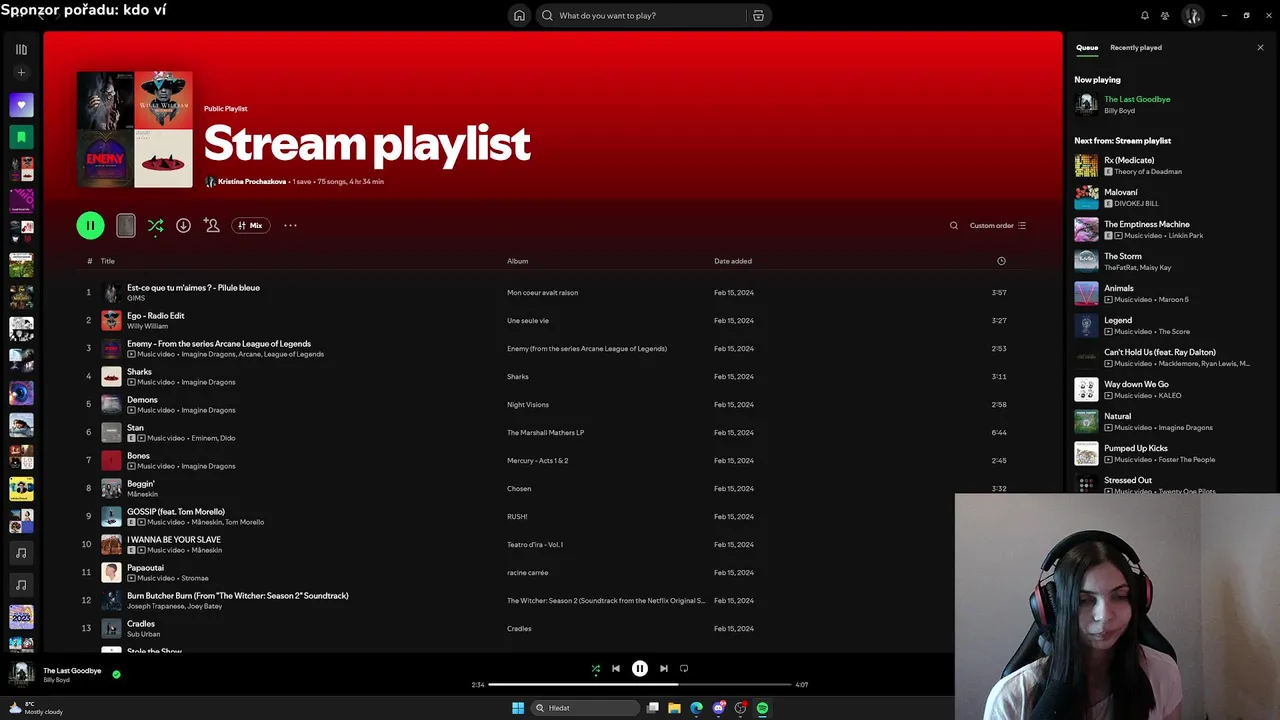This screenshot has width=1280, height=720.
Task: Toggle shuffle beside the playlist play button
Action: (x=155, y=226)
